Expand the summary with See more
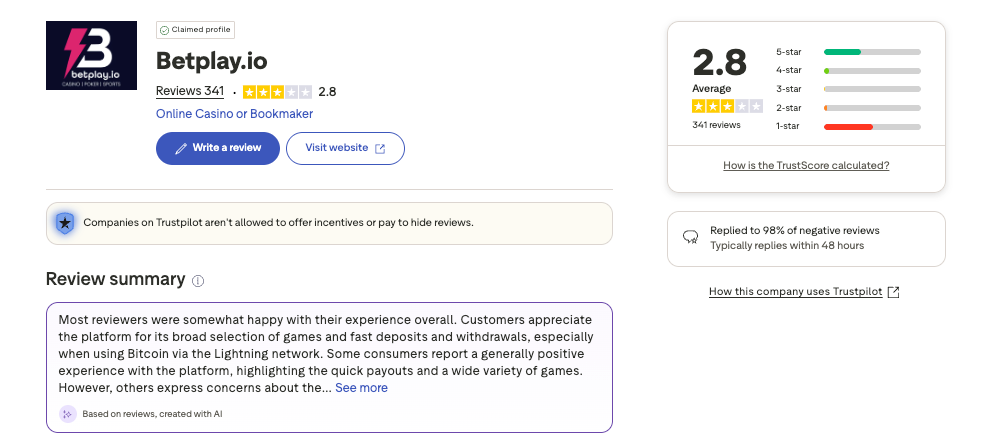Image resolution: width=993 pixels, height=441 pixels. (361, 388)
